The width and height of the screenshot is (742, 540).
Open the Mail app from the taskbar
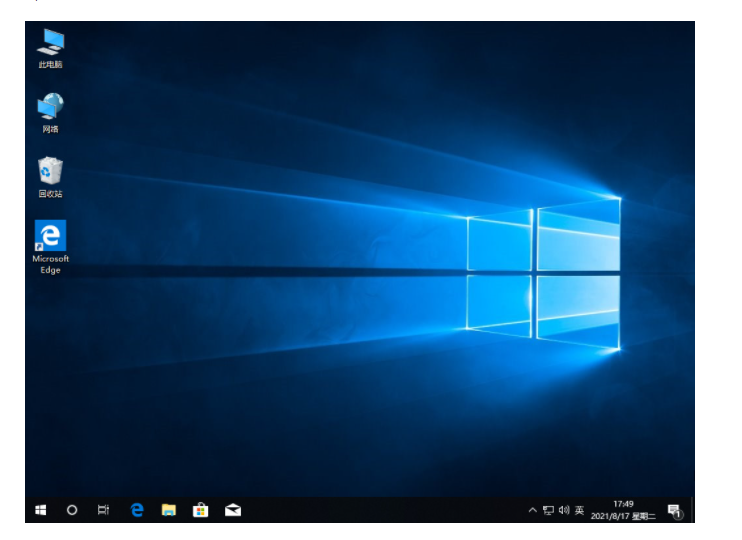[x=233, y=510]
